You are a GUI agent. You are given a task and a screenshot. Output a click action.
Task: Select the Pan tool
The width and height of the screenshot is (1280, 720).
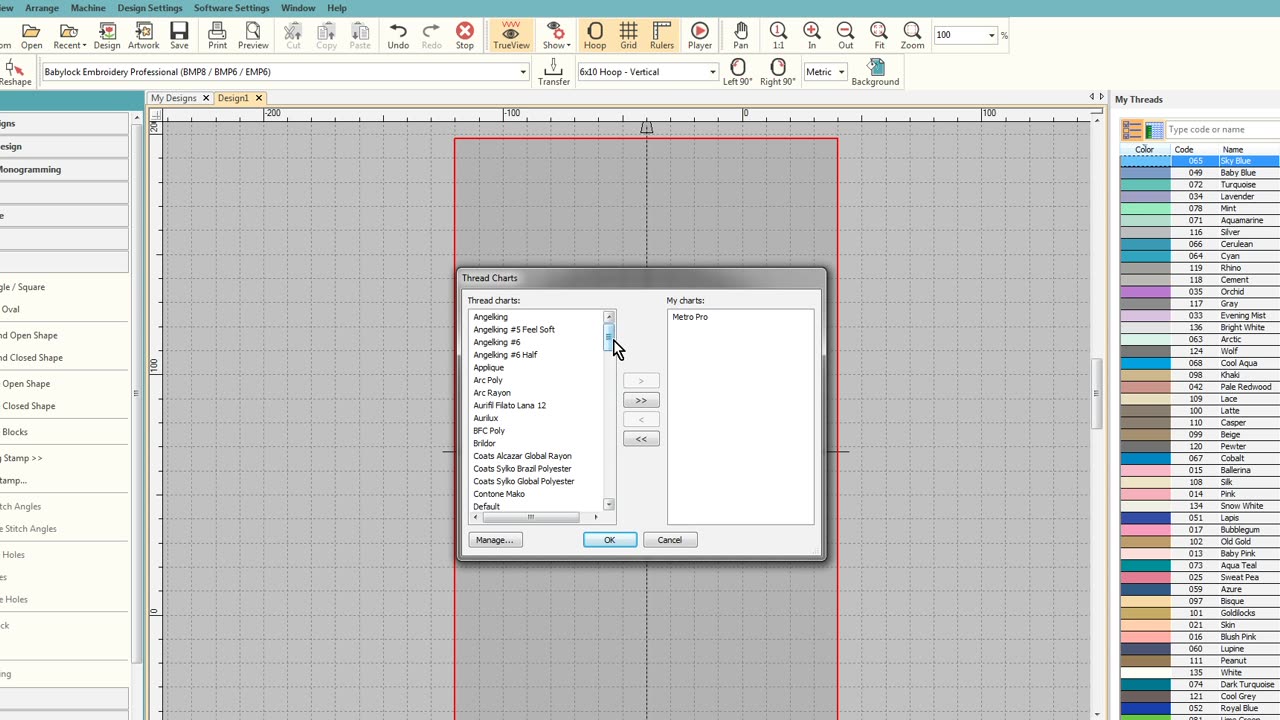point(740,36)
